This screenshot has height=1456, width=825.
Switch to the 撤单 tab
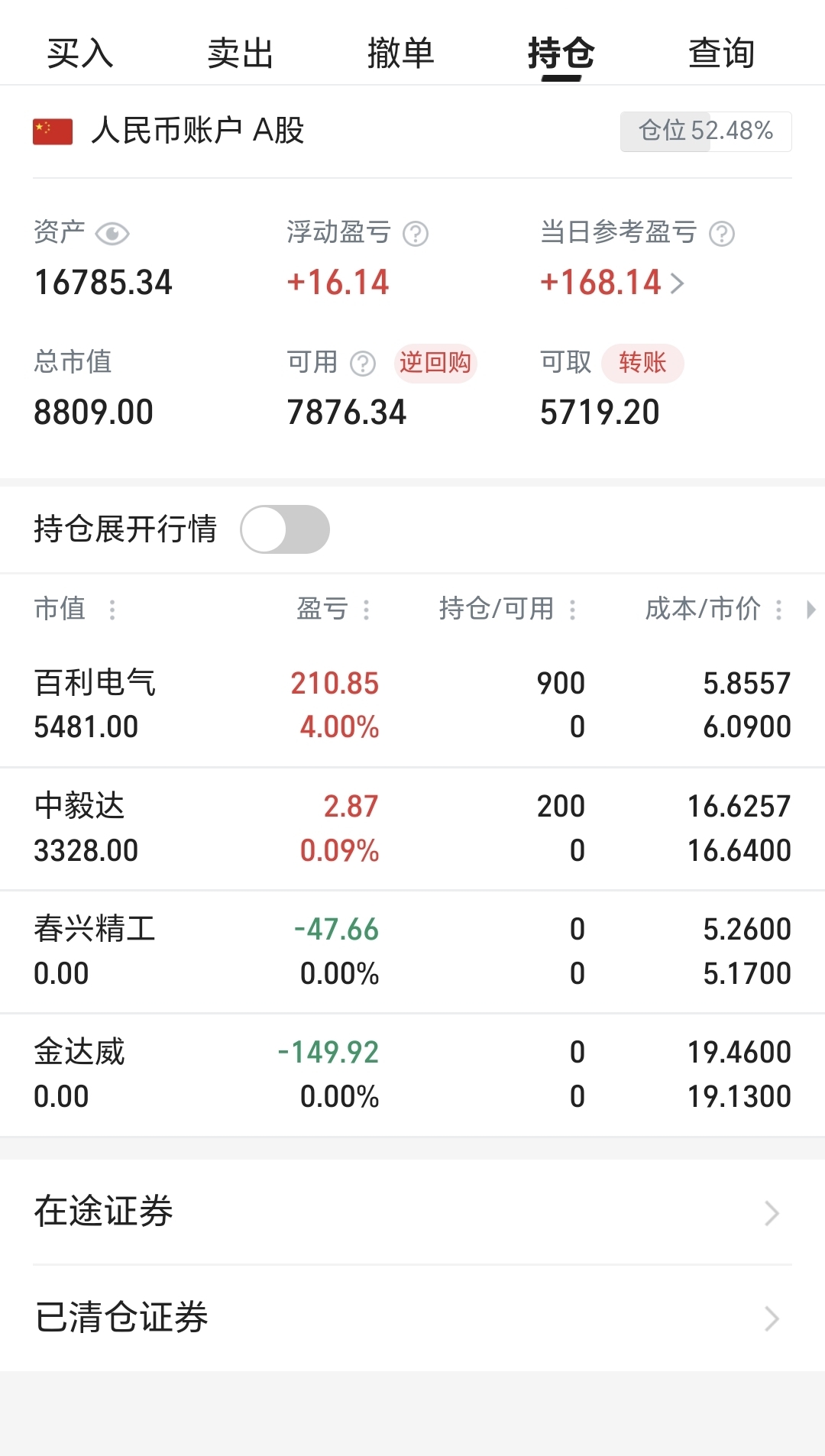coord(401,53)
